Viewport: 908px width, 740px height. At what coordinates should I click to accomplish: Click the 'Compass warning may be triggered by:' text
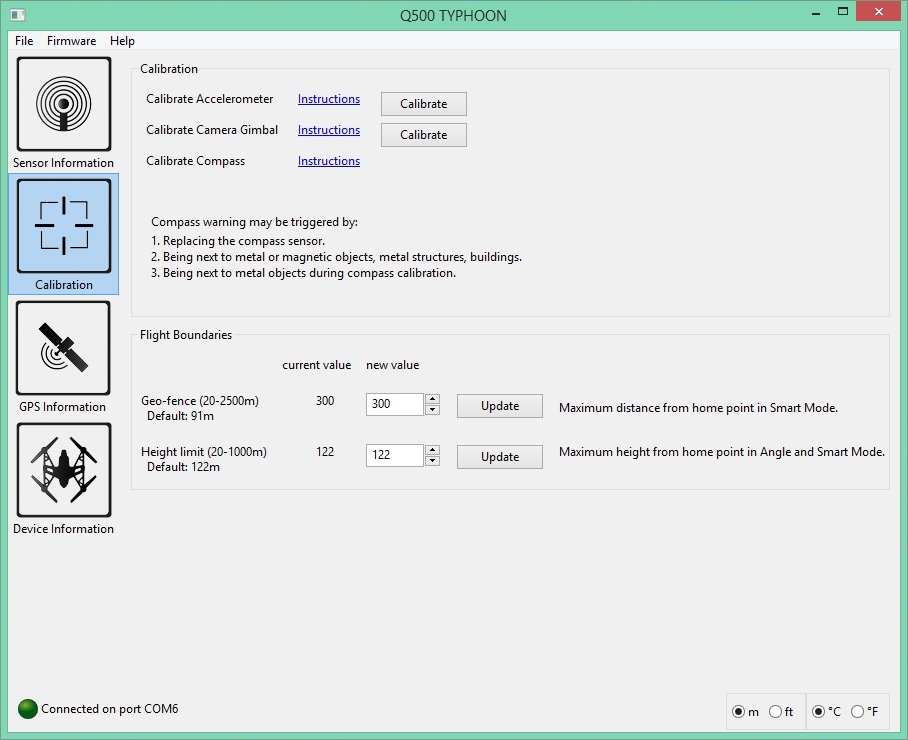(x=254, y=222)
